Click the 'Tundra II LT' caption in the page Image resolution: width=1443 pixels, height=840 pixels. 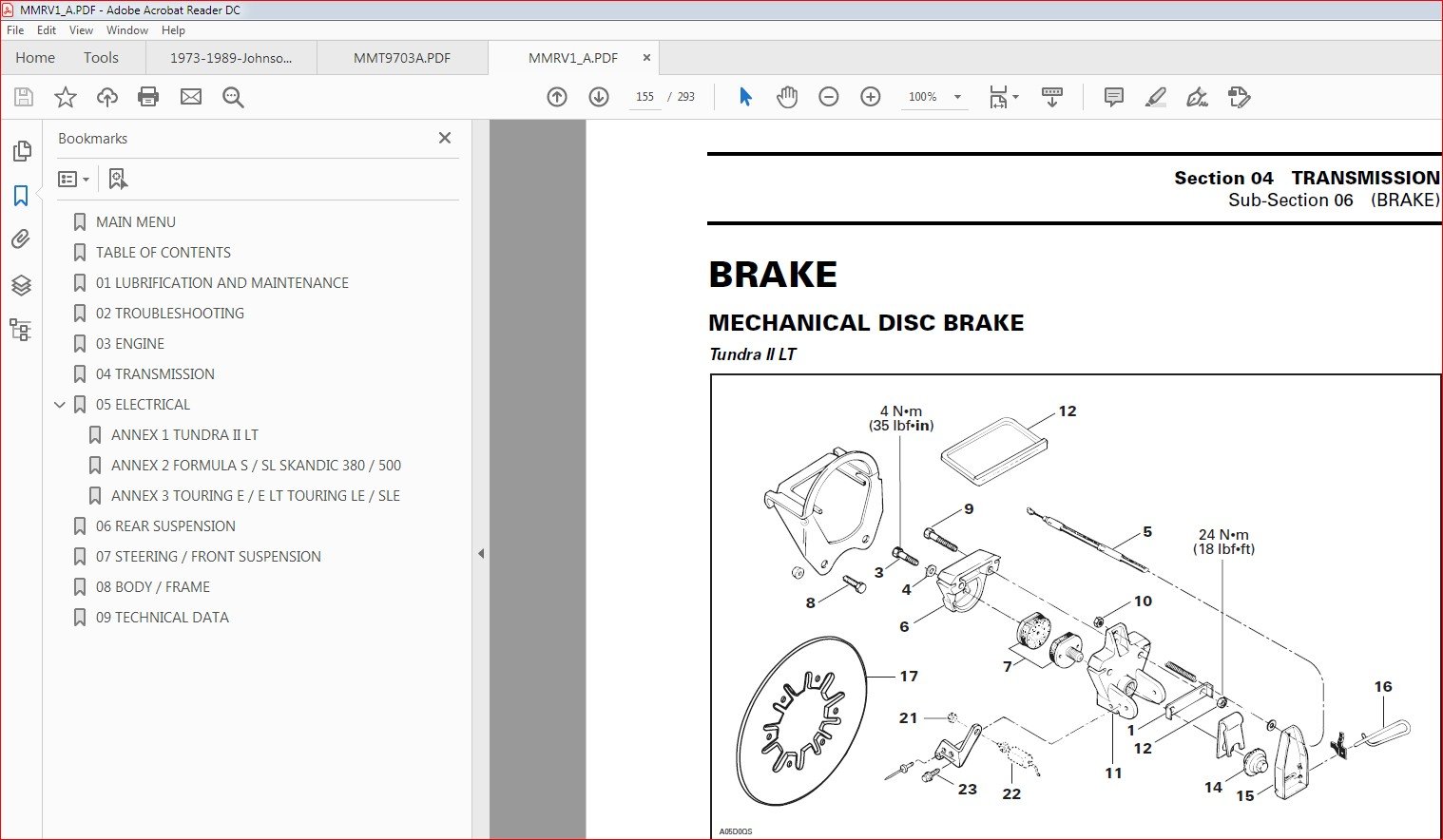tap(753, 354)
